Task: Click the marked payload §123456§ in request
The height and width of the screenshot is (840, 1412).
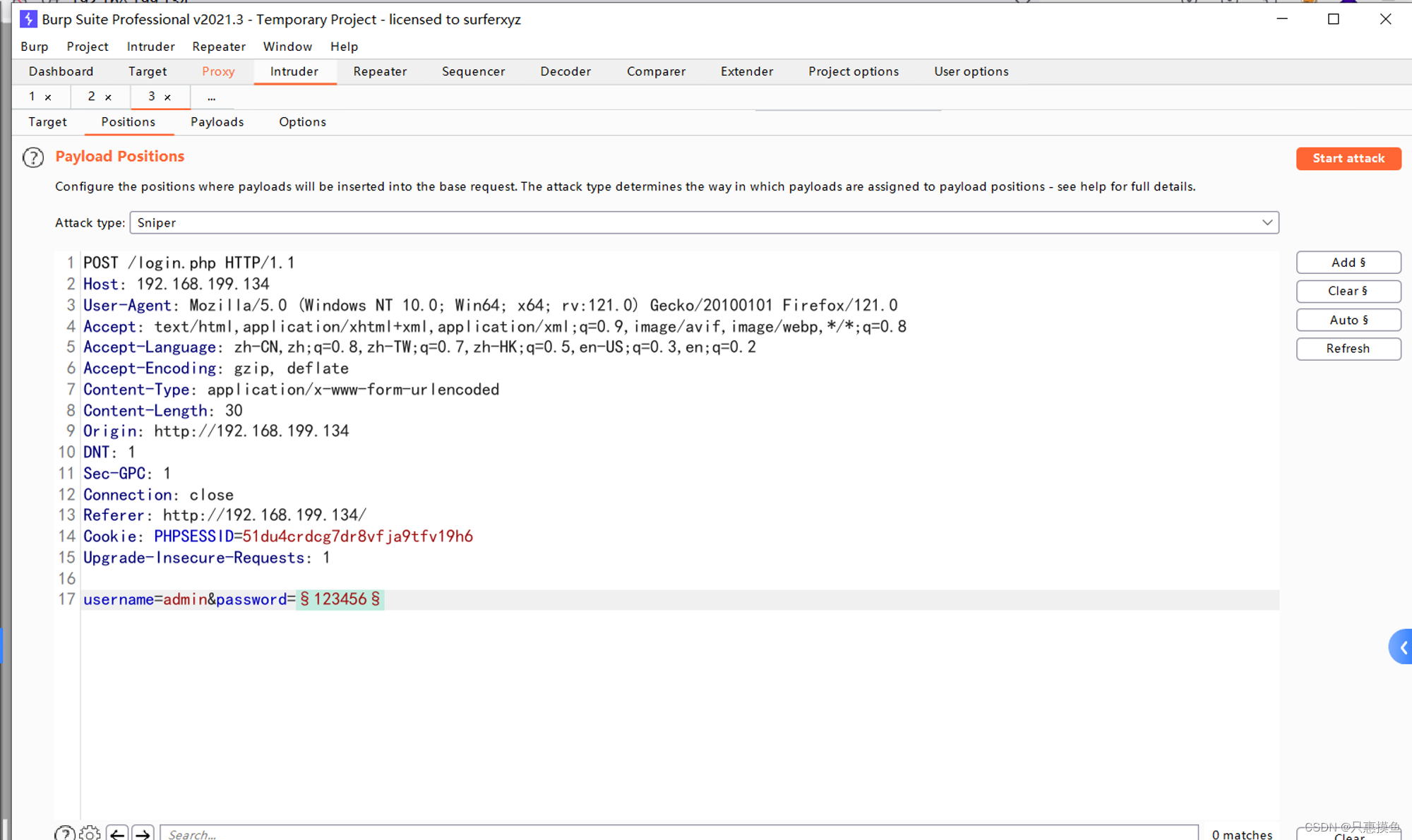Action: tap(340, 599)
